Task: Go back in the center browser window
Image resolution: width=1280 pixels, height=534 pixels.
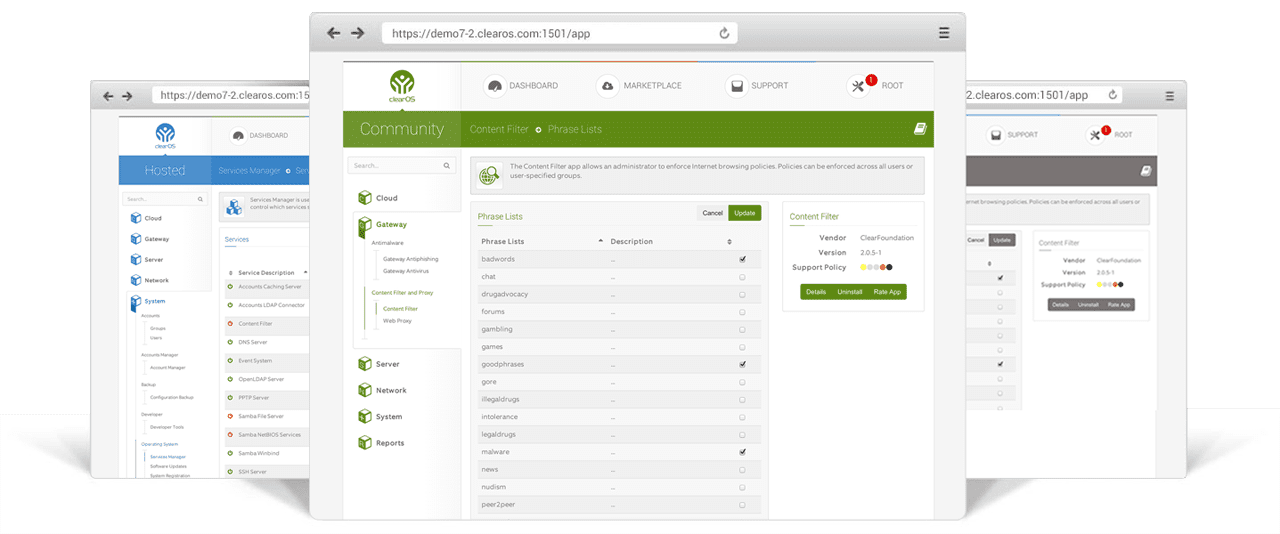Action: click(x=334, y=33)
